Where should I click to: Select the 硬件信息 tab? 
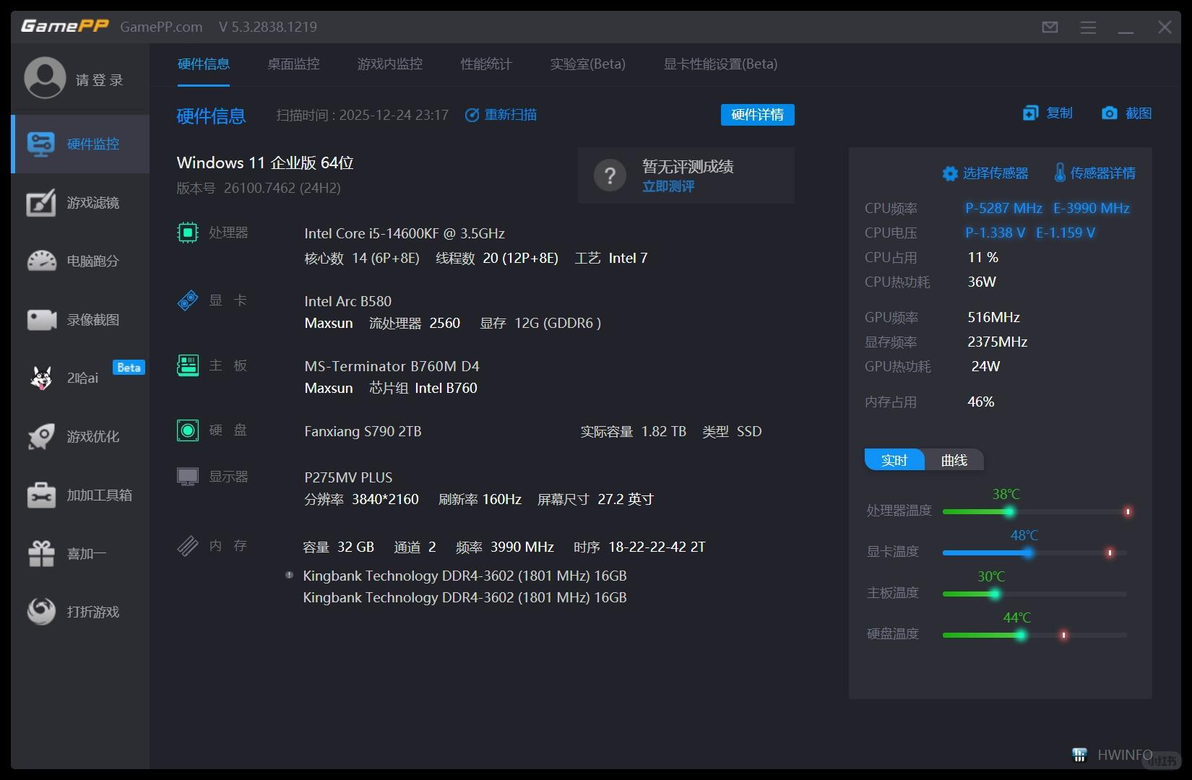click(203, 64)
